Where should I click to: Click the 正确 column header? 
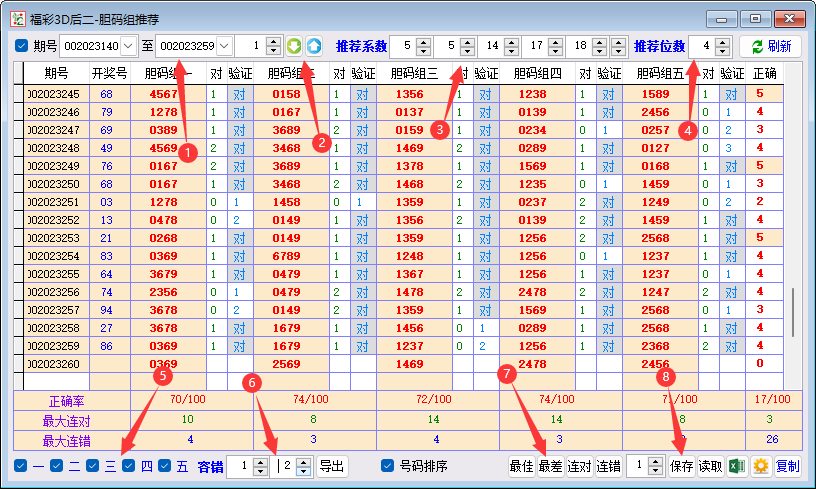coord(764,73)
